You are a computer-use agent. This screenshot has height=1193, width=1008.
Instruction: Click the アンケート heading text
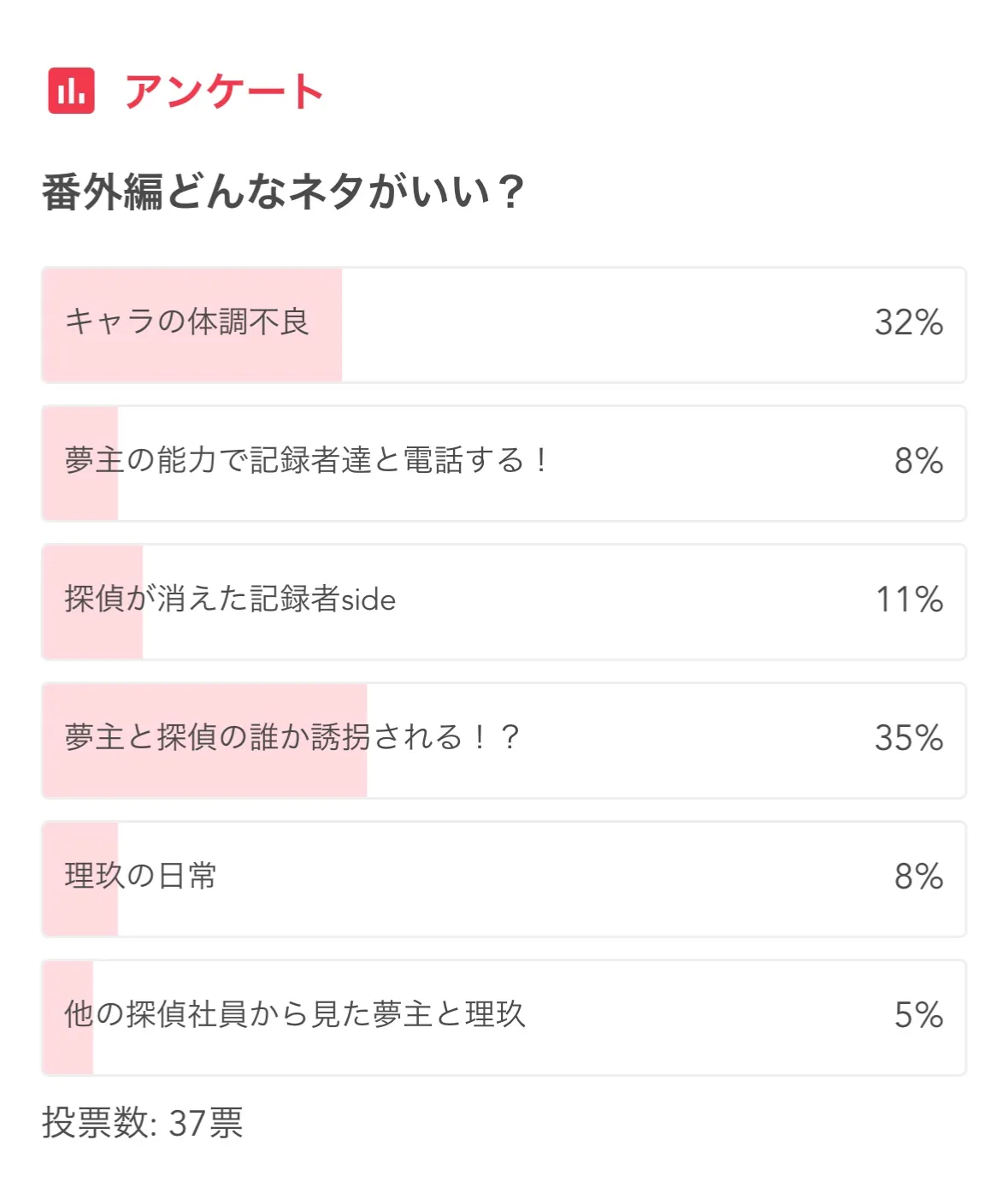(x=224, y=92)
